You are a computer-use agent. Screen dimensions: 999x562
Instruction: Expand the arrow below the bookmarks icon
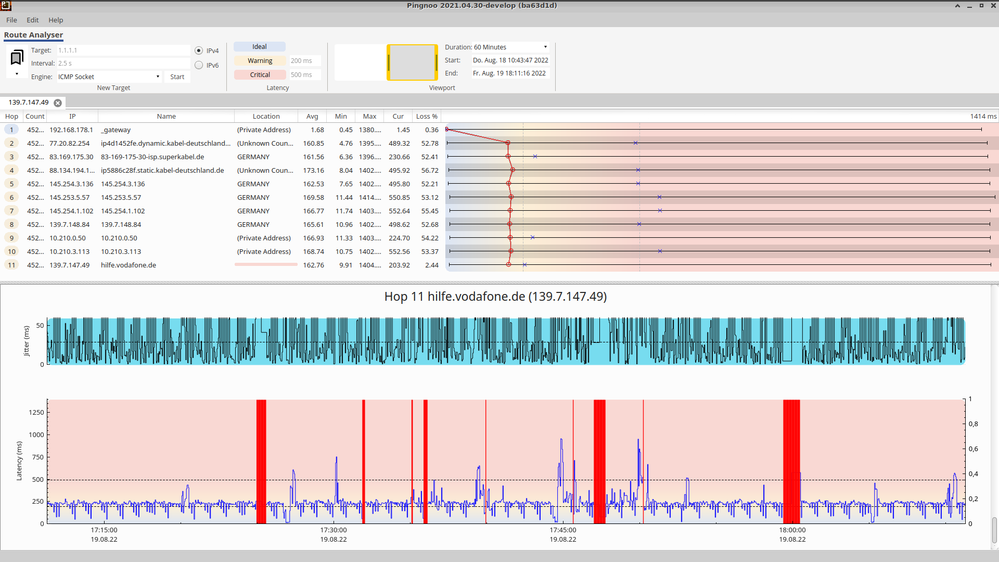pyautogui.click(x=17, y=74)
